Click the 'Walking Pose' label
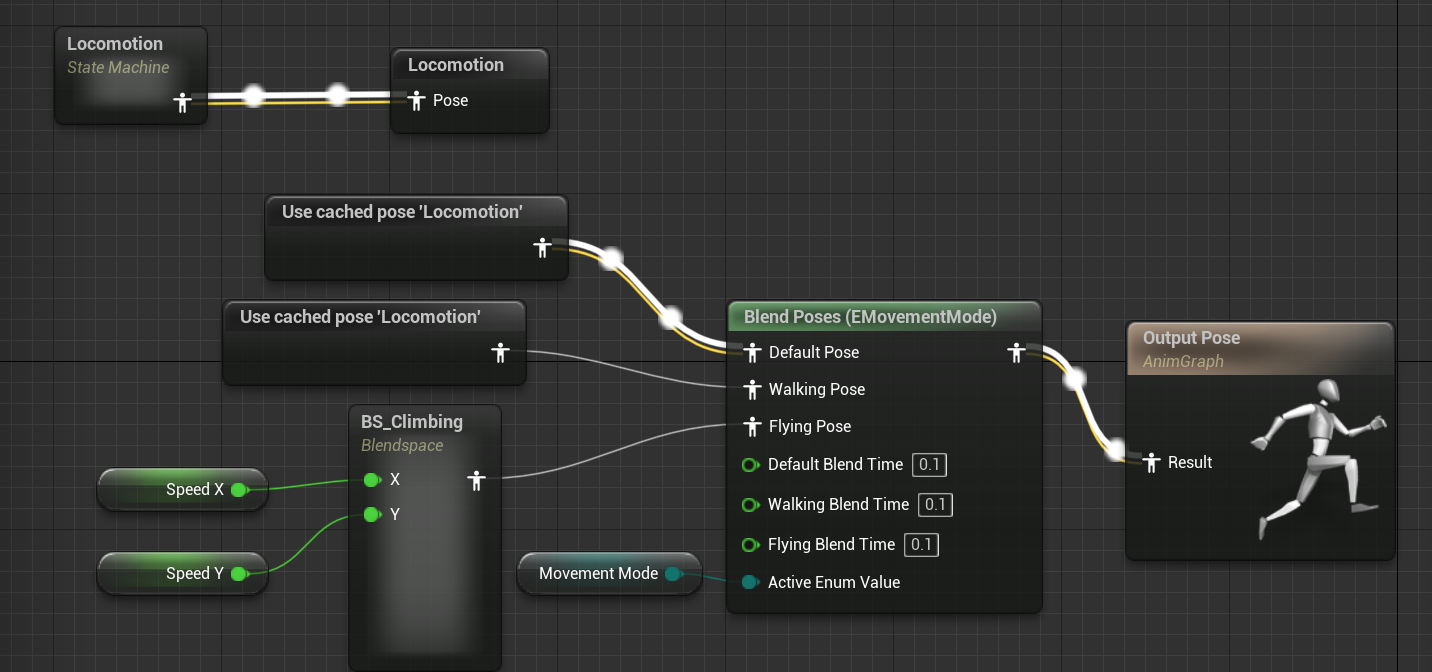This screenshot has width=1432, height=672. point(817,389)
